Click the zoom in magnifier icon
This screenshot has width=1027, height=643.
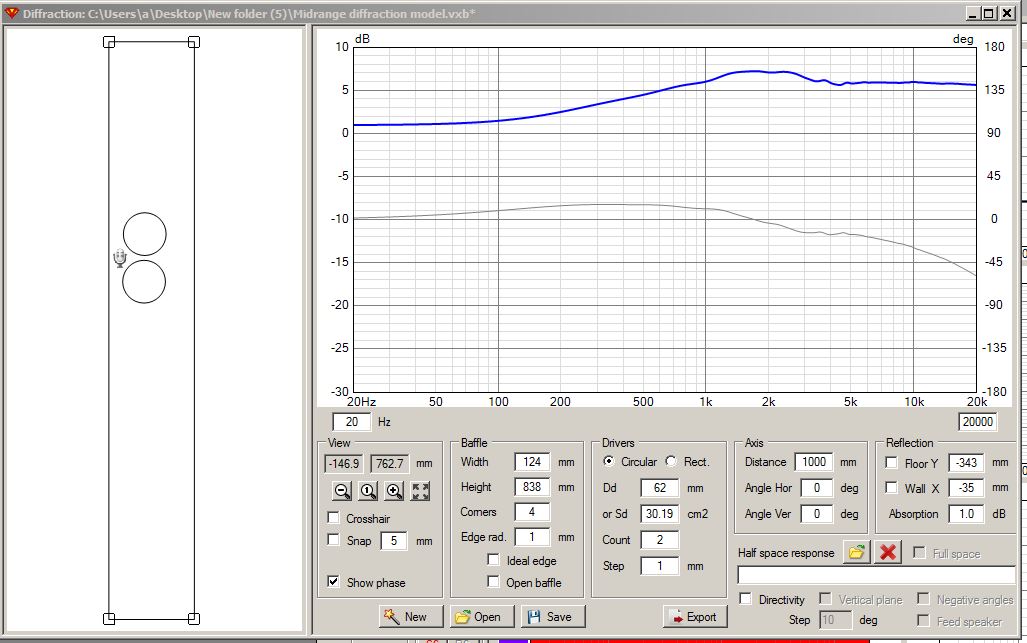[x=393, y=491]
